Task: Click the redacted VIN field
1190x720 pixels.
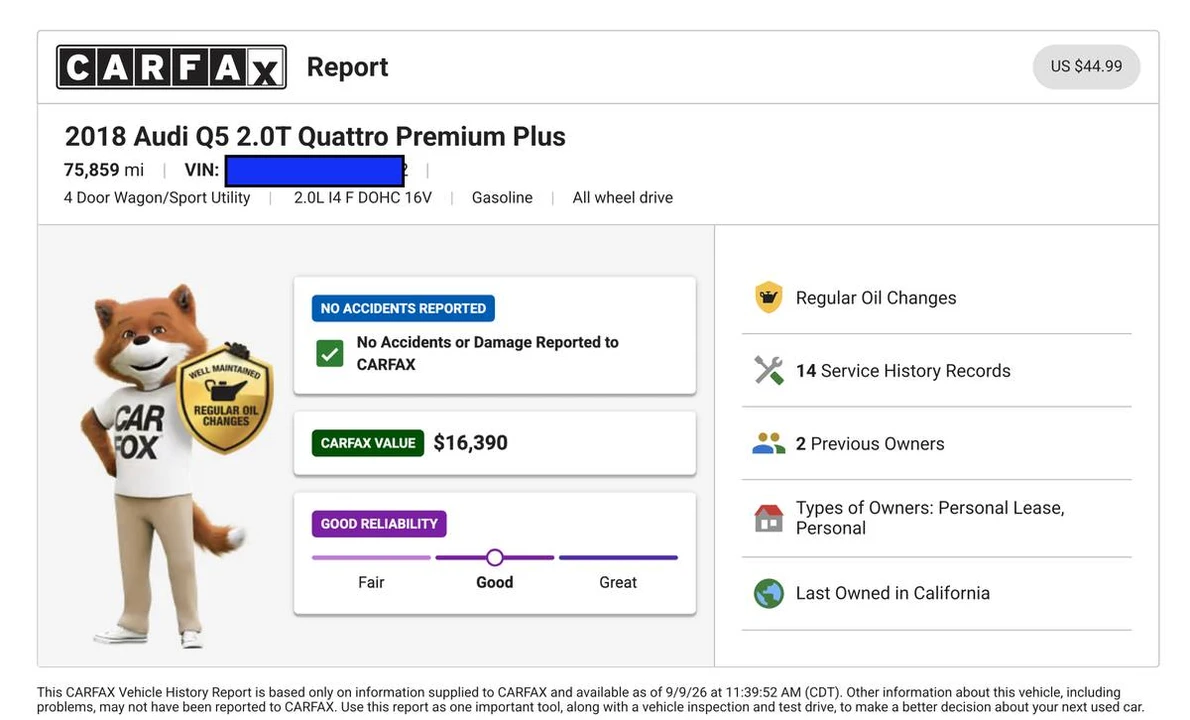Action: (314, 171)
